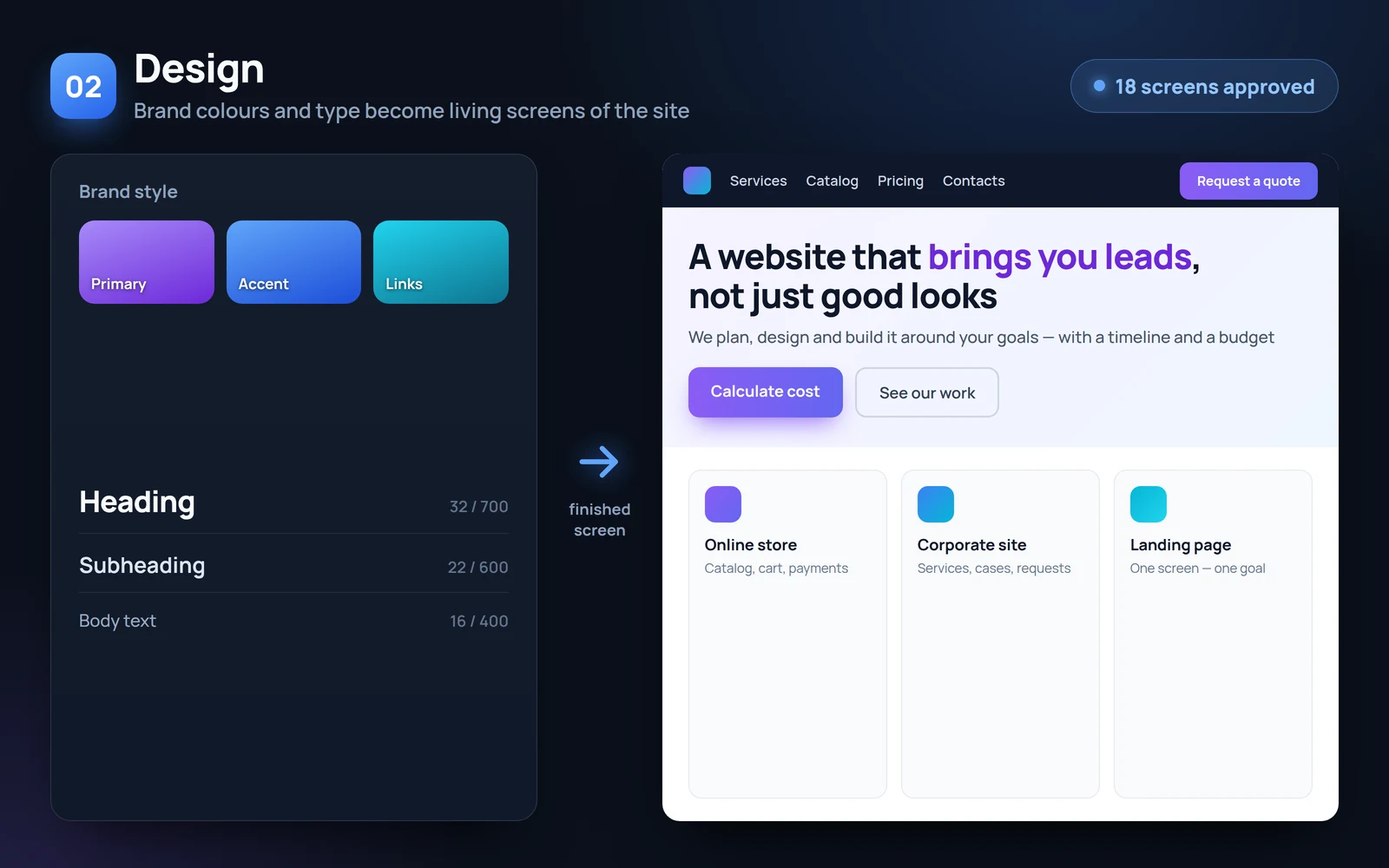Click the 'Brand colours and type' subtitle

411,111
